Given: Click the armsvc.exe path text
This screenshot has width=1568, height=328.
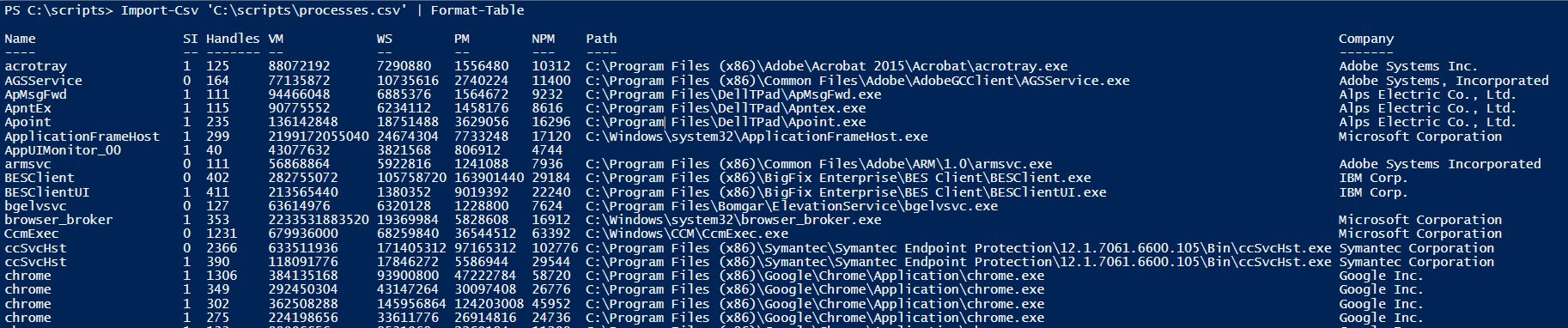Looking at the screenshot, I should [x=819, y=164].
